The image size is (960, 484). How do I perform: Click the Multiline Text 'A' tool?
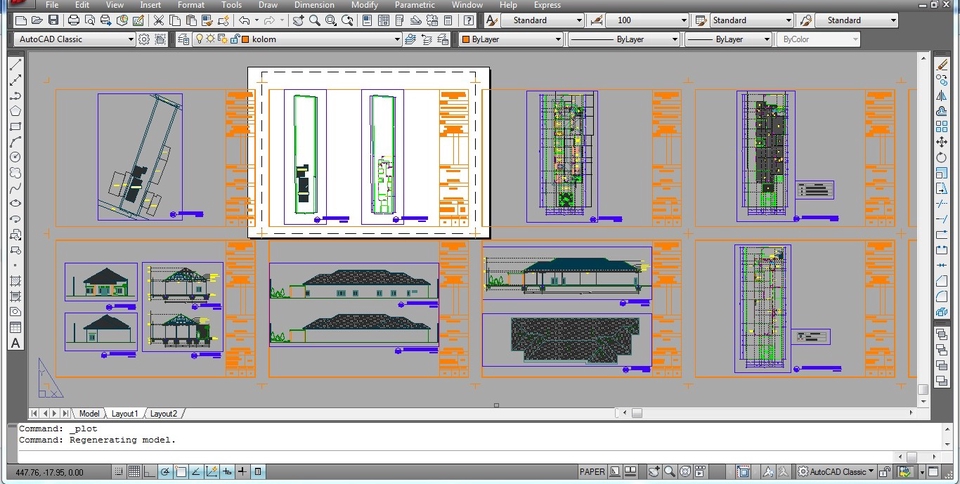coord(15,343)
